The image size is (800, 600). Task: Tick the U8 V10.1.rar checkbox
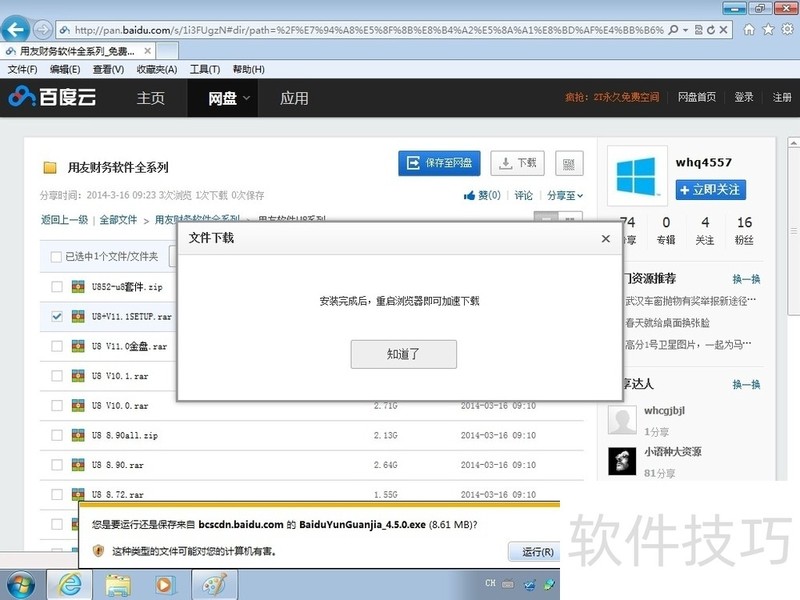pyautogui.click(x=57, y=376)
